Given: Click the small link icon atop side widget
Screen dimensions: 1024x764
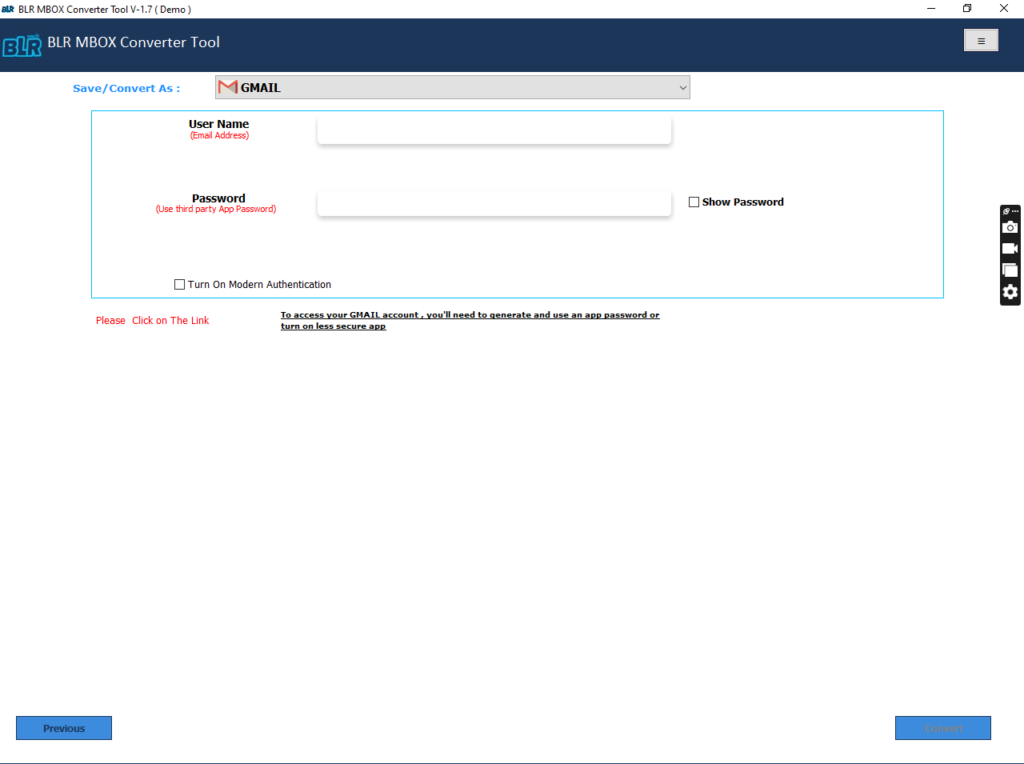Looking at the screenshot, I should point(1006,211).
